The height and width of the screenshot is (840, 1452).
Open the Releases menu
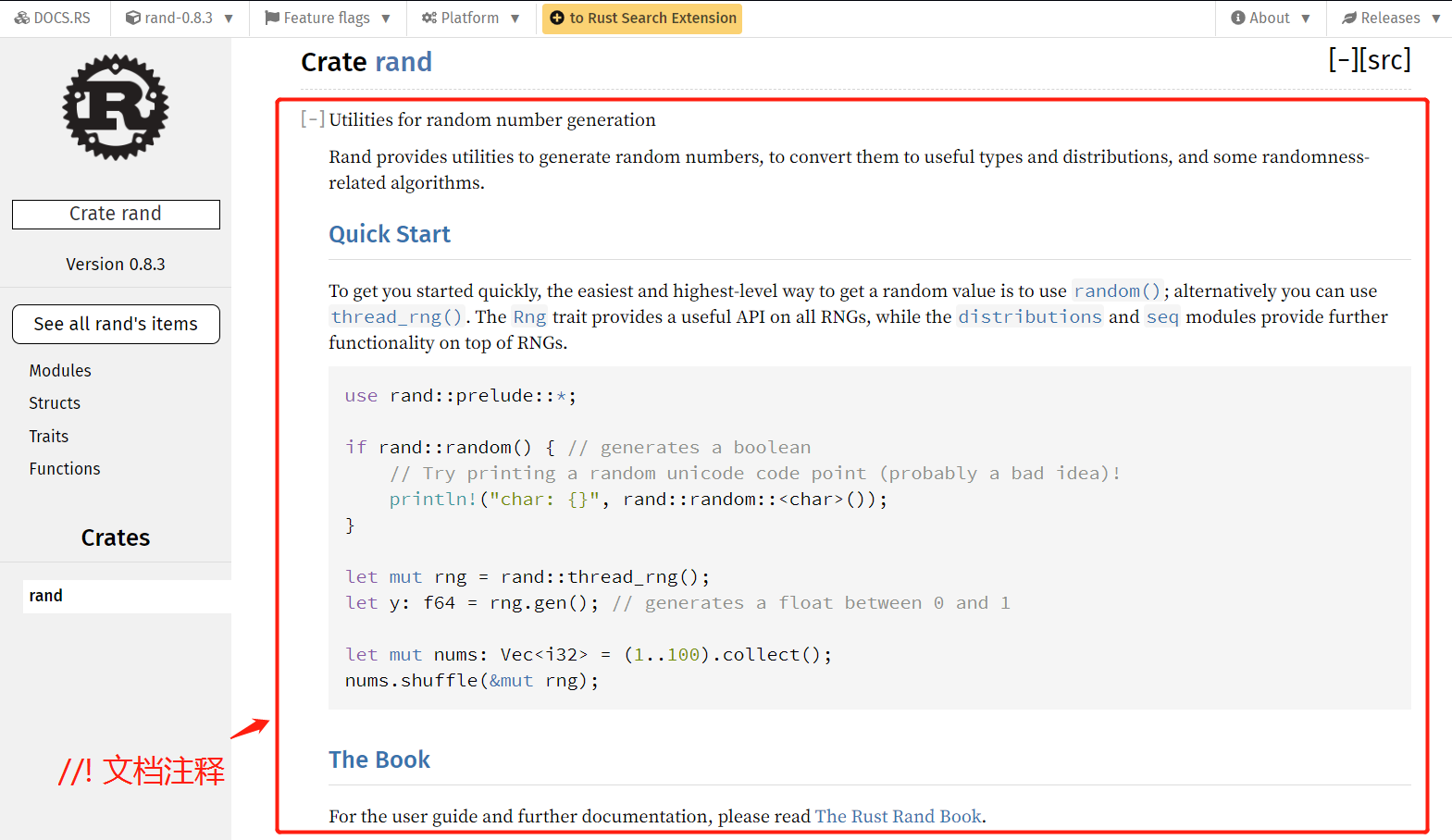(x=1389, y=19)
